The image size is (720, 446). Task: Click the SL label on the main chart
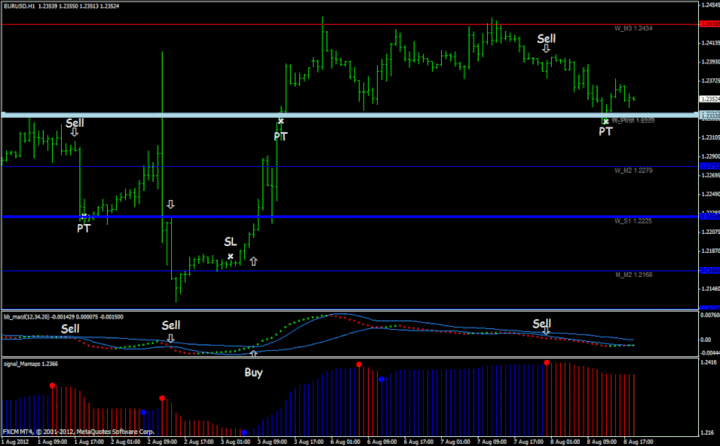231,242
